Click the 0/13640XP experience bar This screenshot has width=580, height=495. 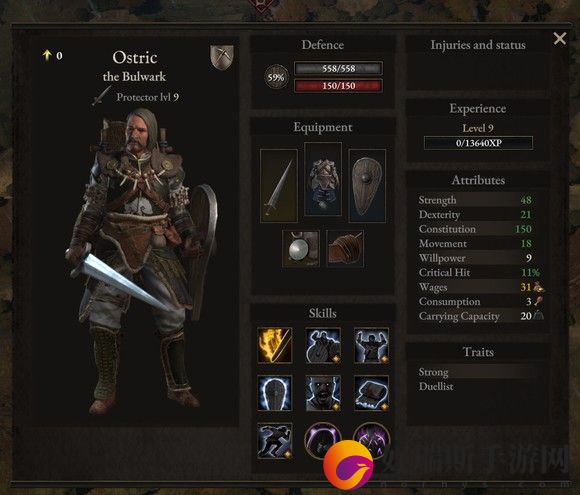coord(478,143)
